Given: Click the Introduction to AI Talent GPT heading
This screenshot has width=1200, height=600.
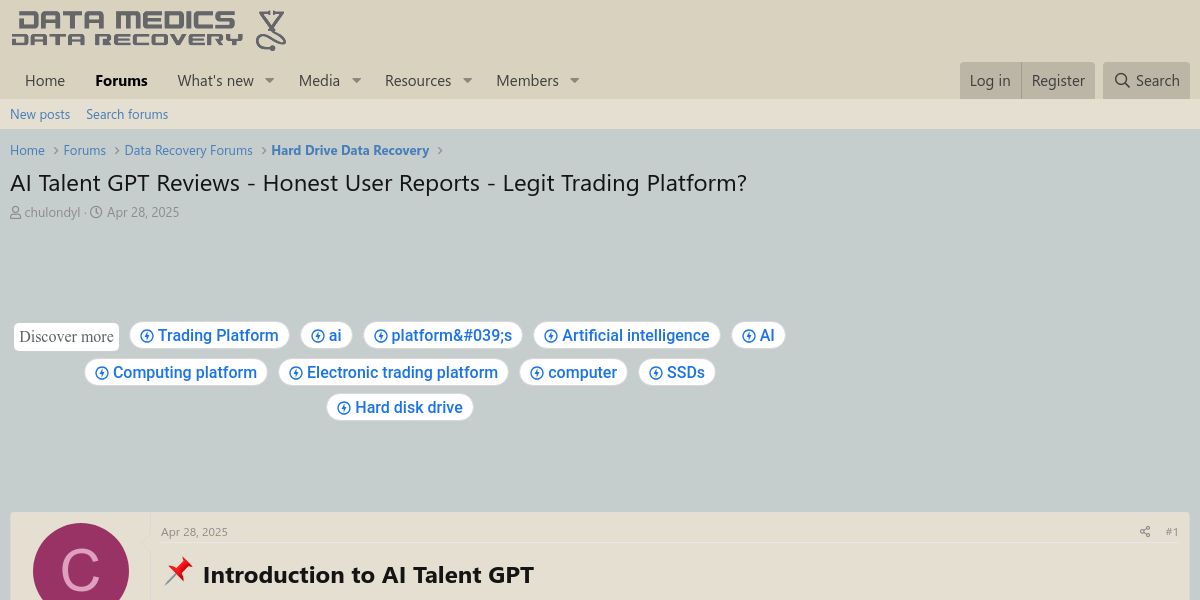Looking at the screenshot, I should click(x=368, y=575).
